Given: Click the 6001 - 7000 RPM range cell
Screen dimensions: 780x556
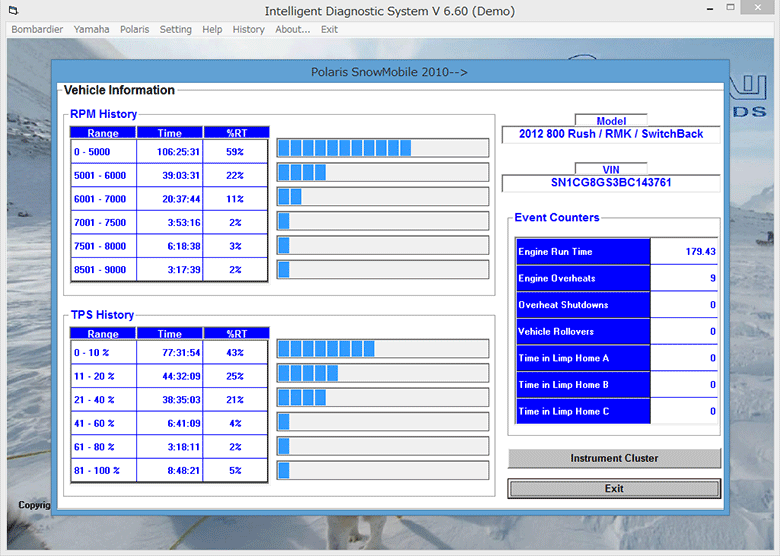Looking at the screenshot, I should pyautogui.click(x=103, y=199).
